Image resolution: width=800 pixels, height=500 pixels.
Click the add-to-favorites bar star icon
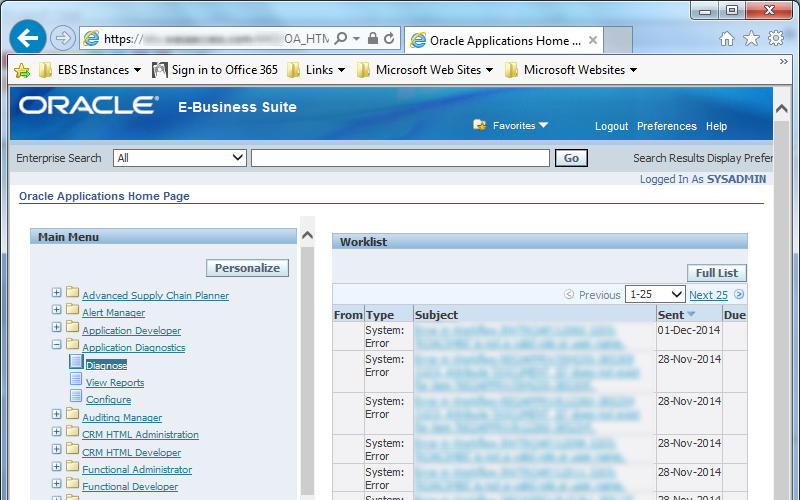22,70
